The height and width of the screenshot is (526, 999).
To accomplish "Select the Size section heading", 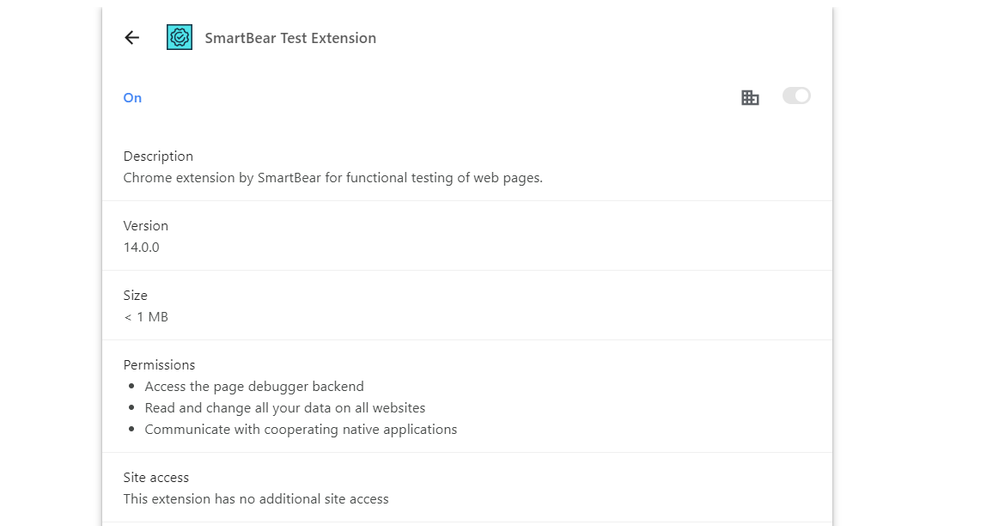I will (x=135, y=296).
